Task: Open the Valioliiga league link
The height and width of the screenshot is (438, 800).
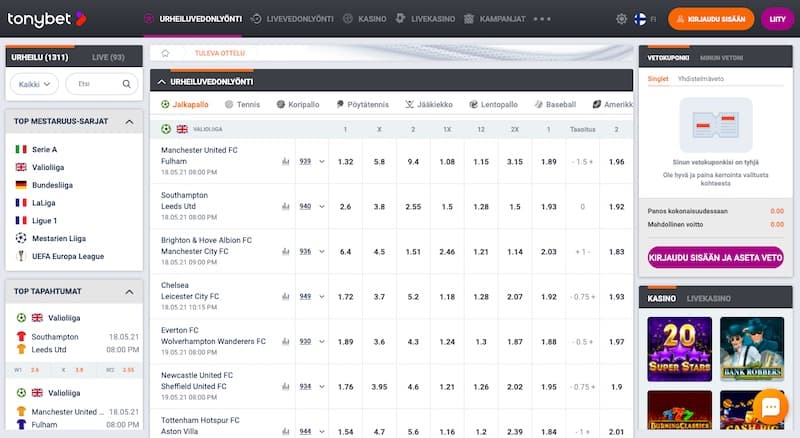Action: tap(48, 167)
